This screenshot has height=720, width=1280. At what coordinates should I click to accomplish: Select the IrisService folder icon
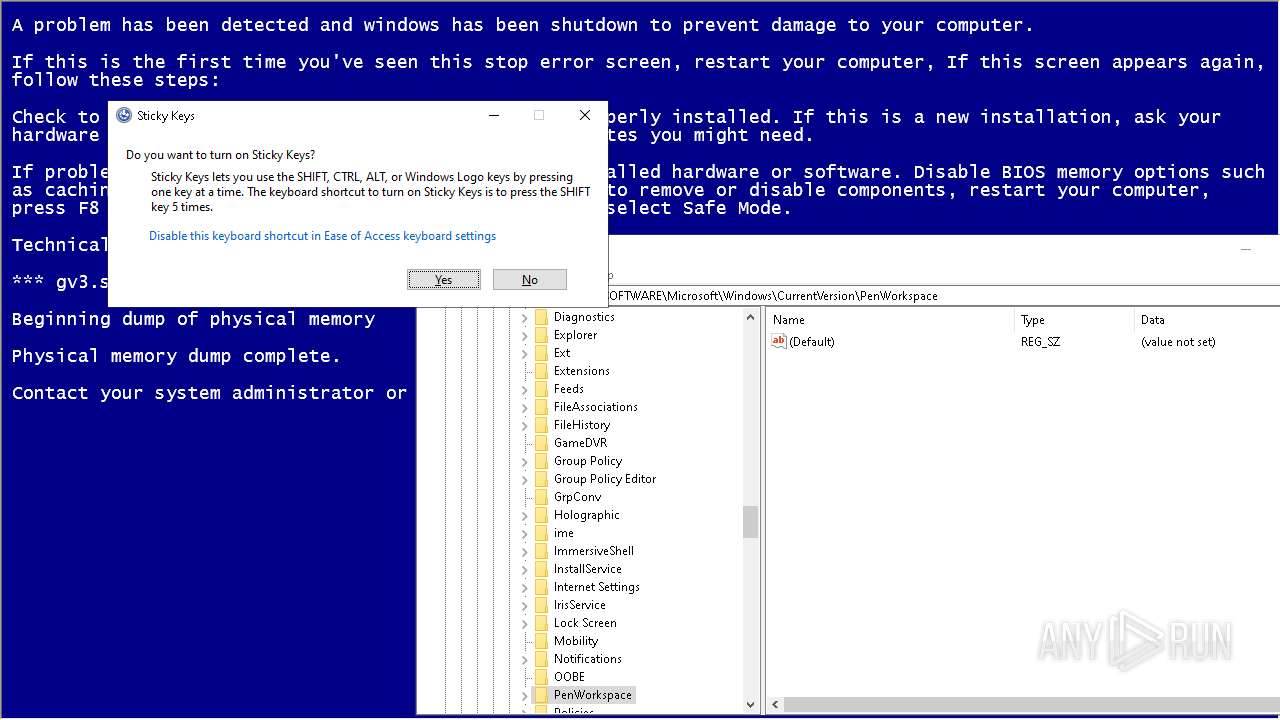coord(541,605)
